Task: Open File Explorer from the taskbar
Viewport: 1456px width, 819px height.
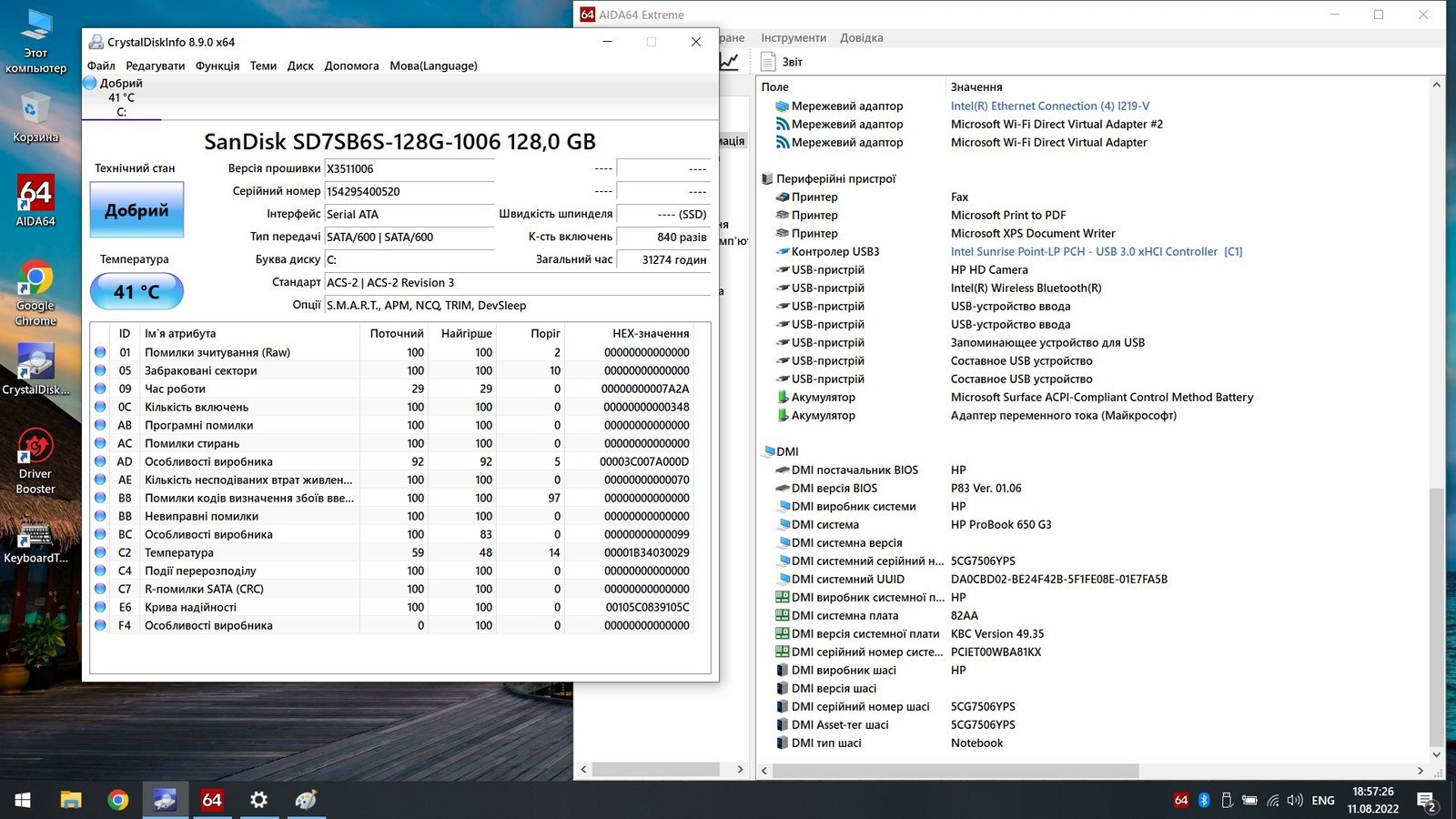Action: click(71, 800)
